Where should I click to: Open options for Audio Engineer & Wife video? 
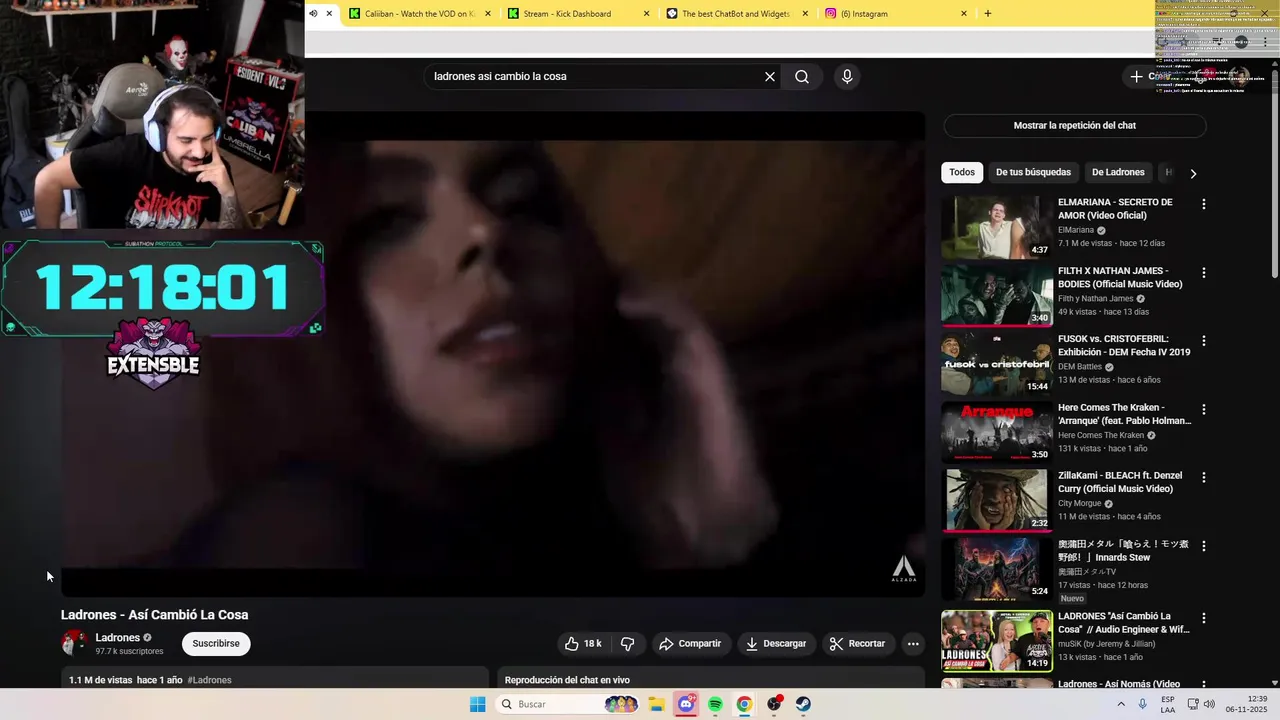click(x=1204, y=618)
